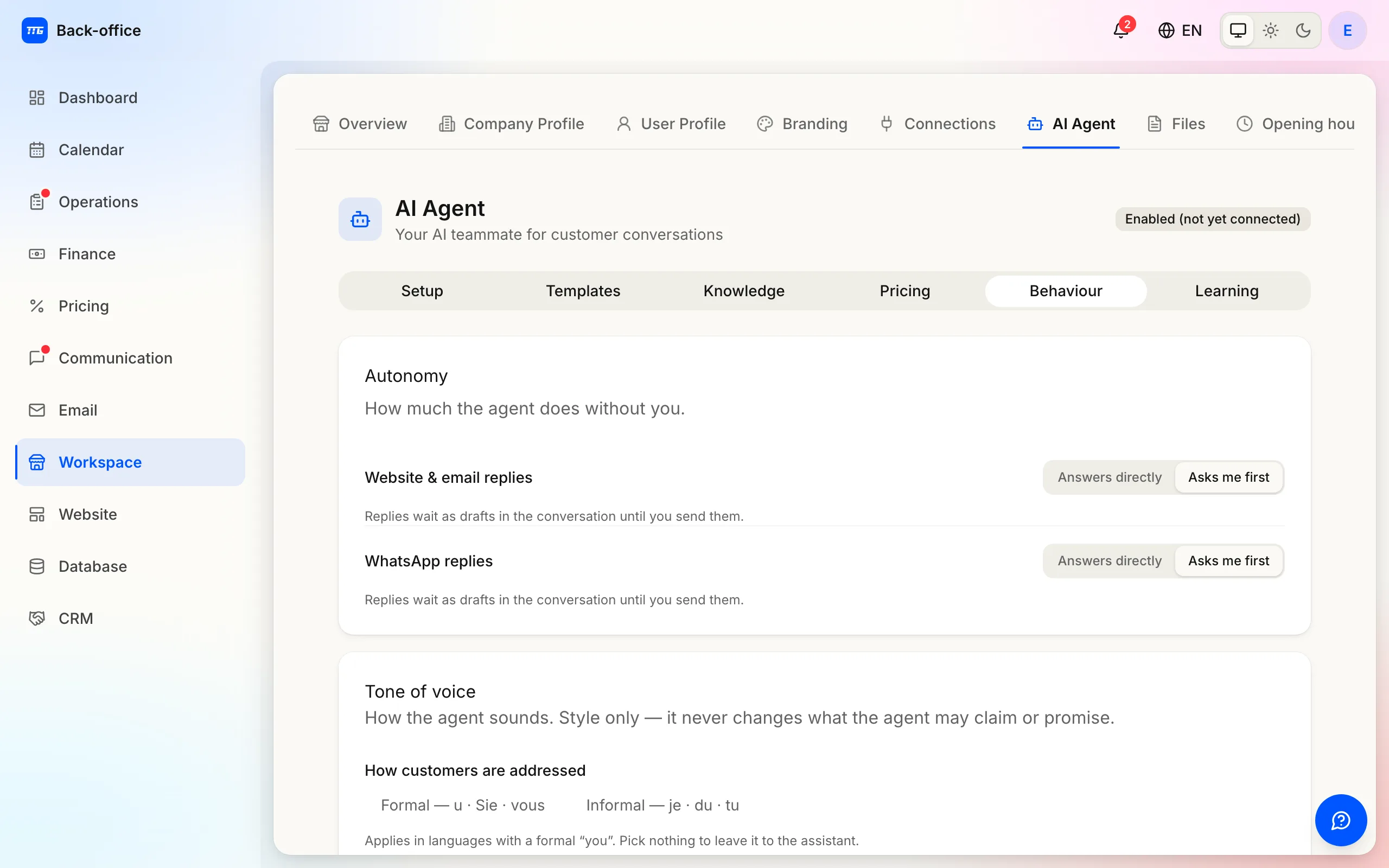Screen dimensions: 1389x868
Task: Set WhatsApp replies to Answers directly
Action: click(x=1110, y=561)
